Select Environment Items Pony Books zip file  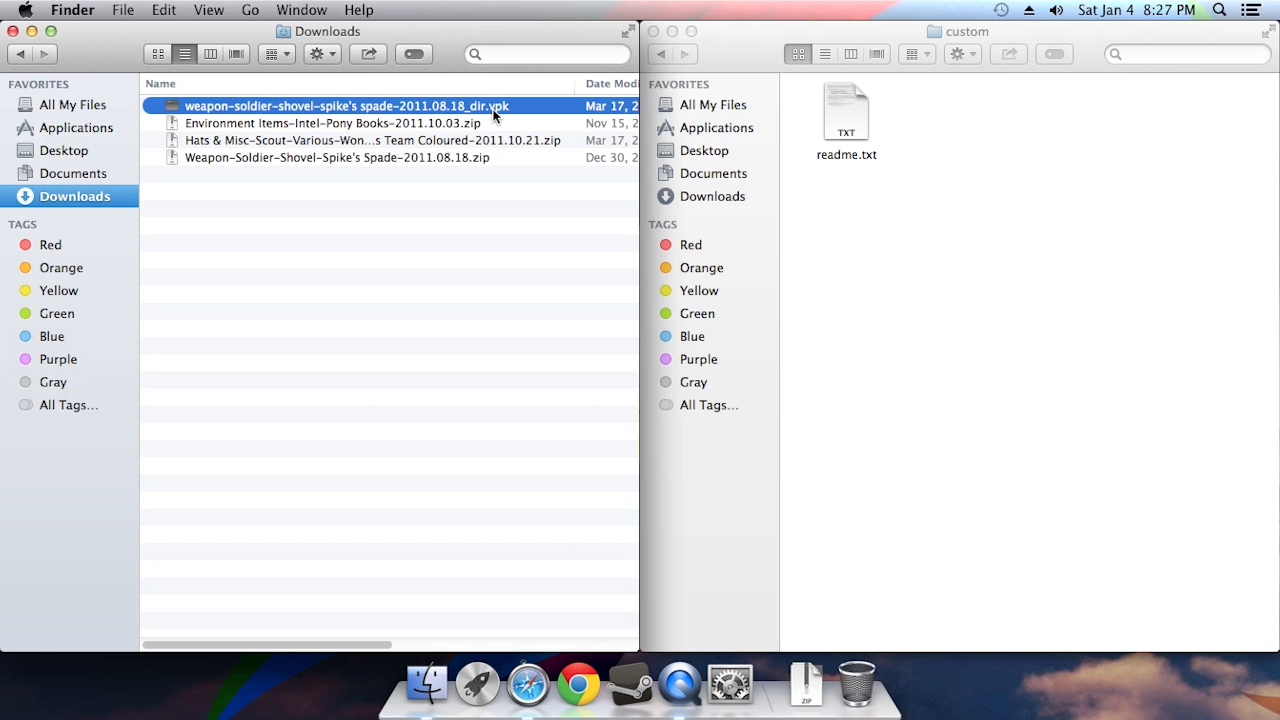(390, 123)
